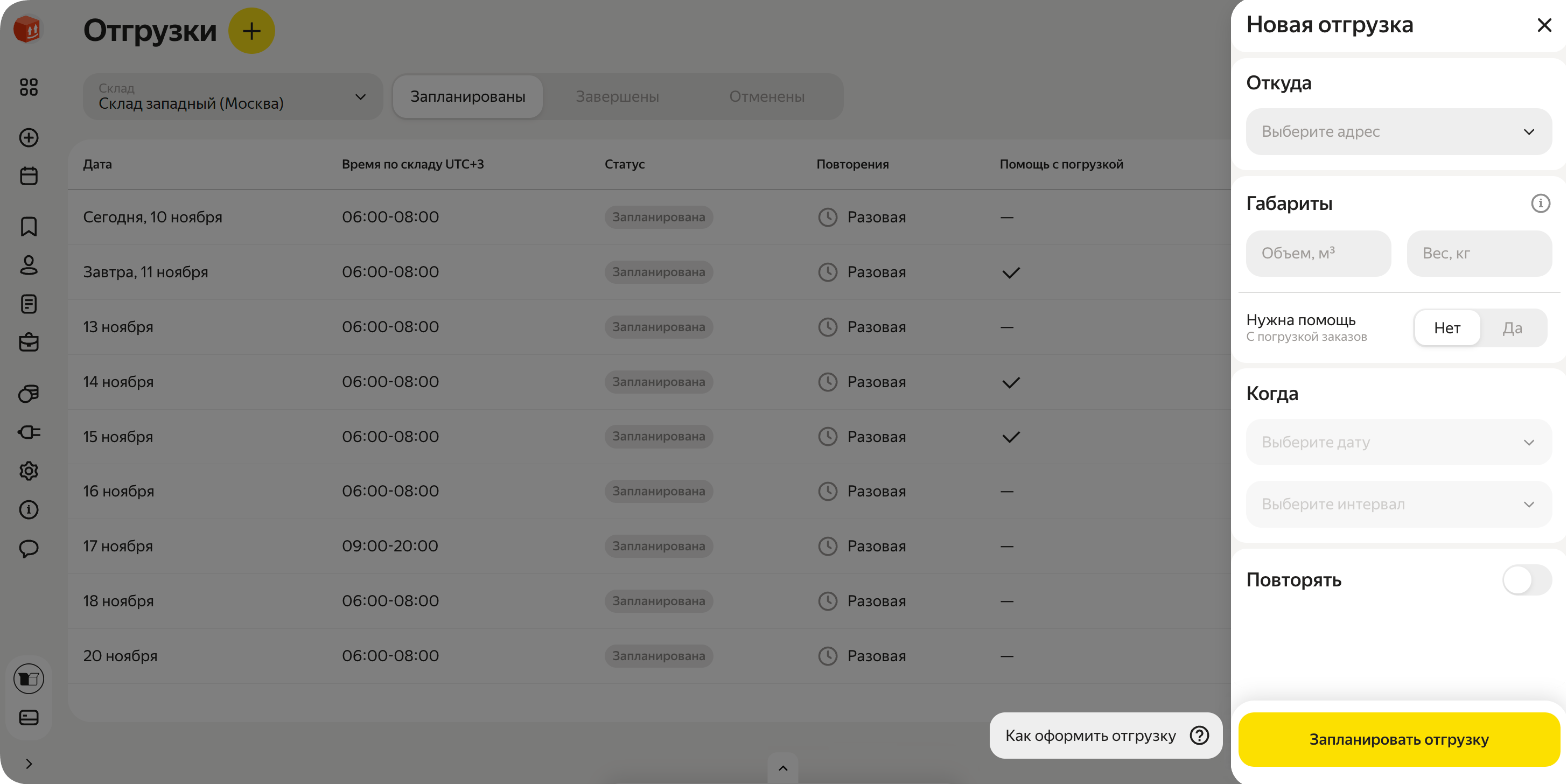Click the bookmark icon in sidebar
Image resolution: width=1567 pixels, height=784 pixels.
point(29,226)
